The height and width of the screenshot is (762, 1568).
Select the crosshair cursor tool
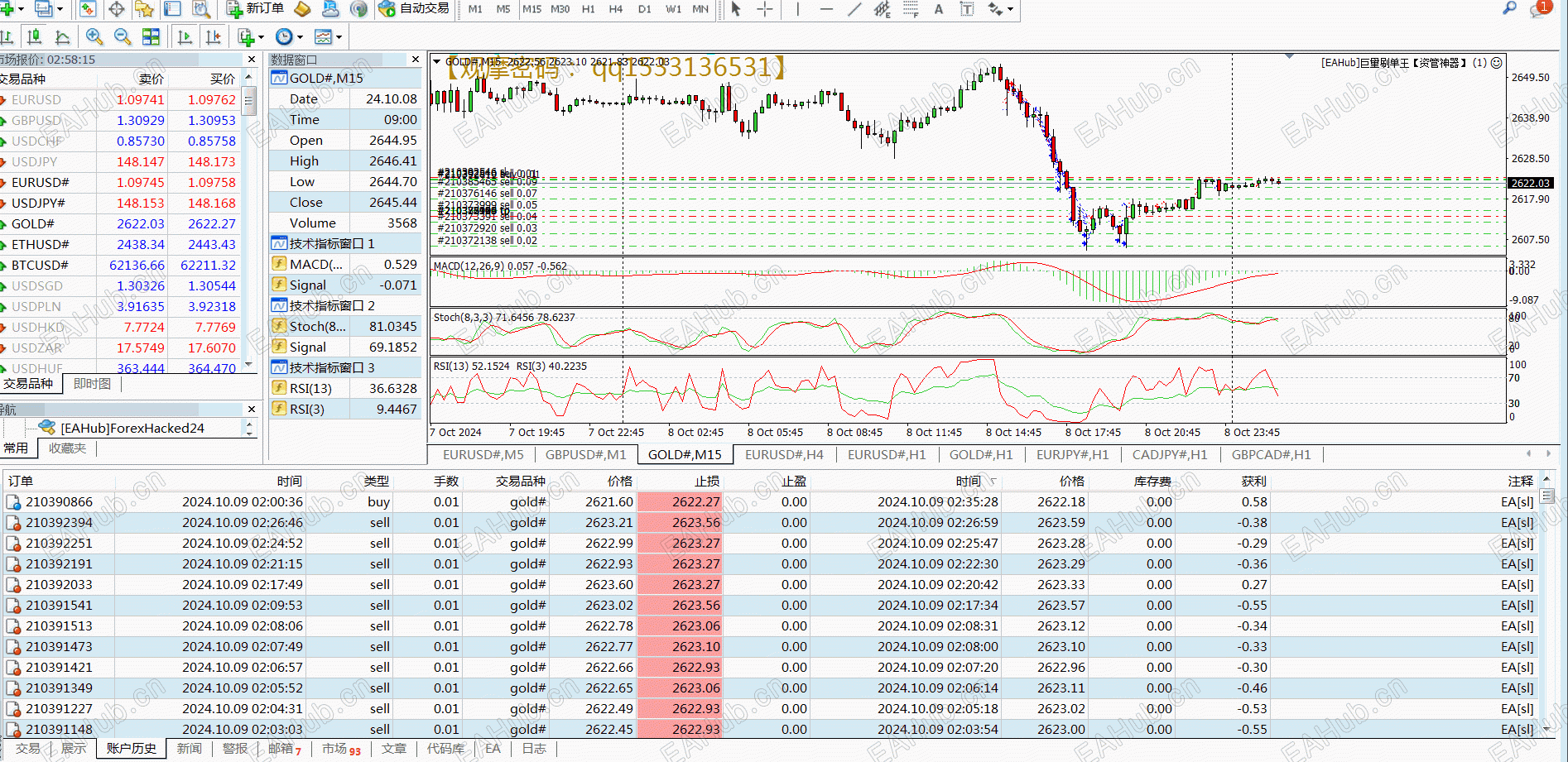pyautogui.click(x=765, y=9)
